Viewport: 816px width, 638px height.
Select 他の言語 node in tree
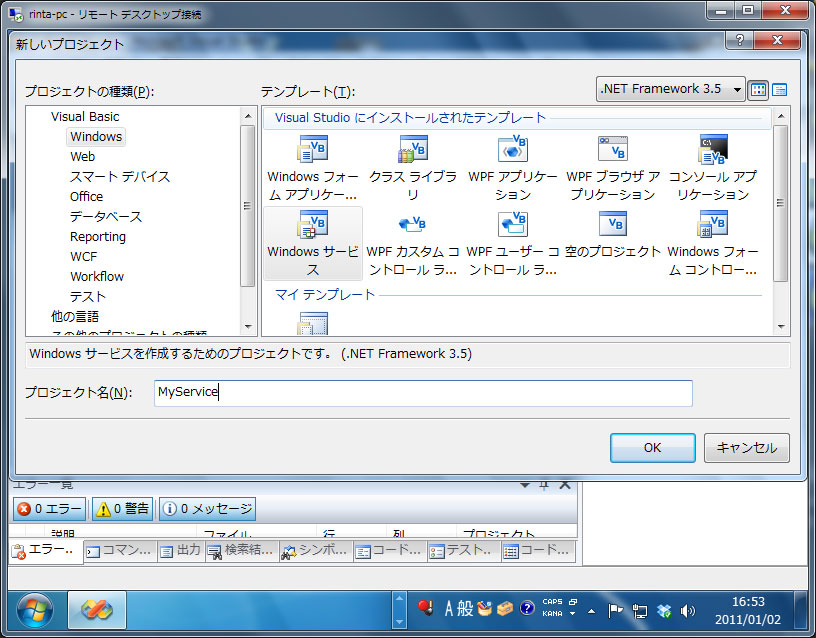(x=74, y=316)
